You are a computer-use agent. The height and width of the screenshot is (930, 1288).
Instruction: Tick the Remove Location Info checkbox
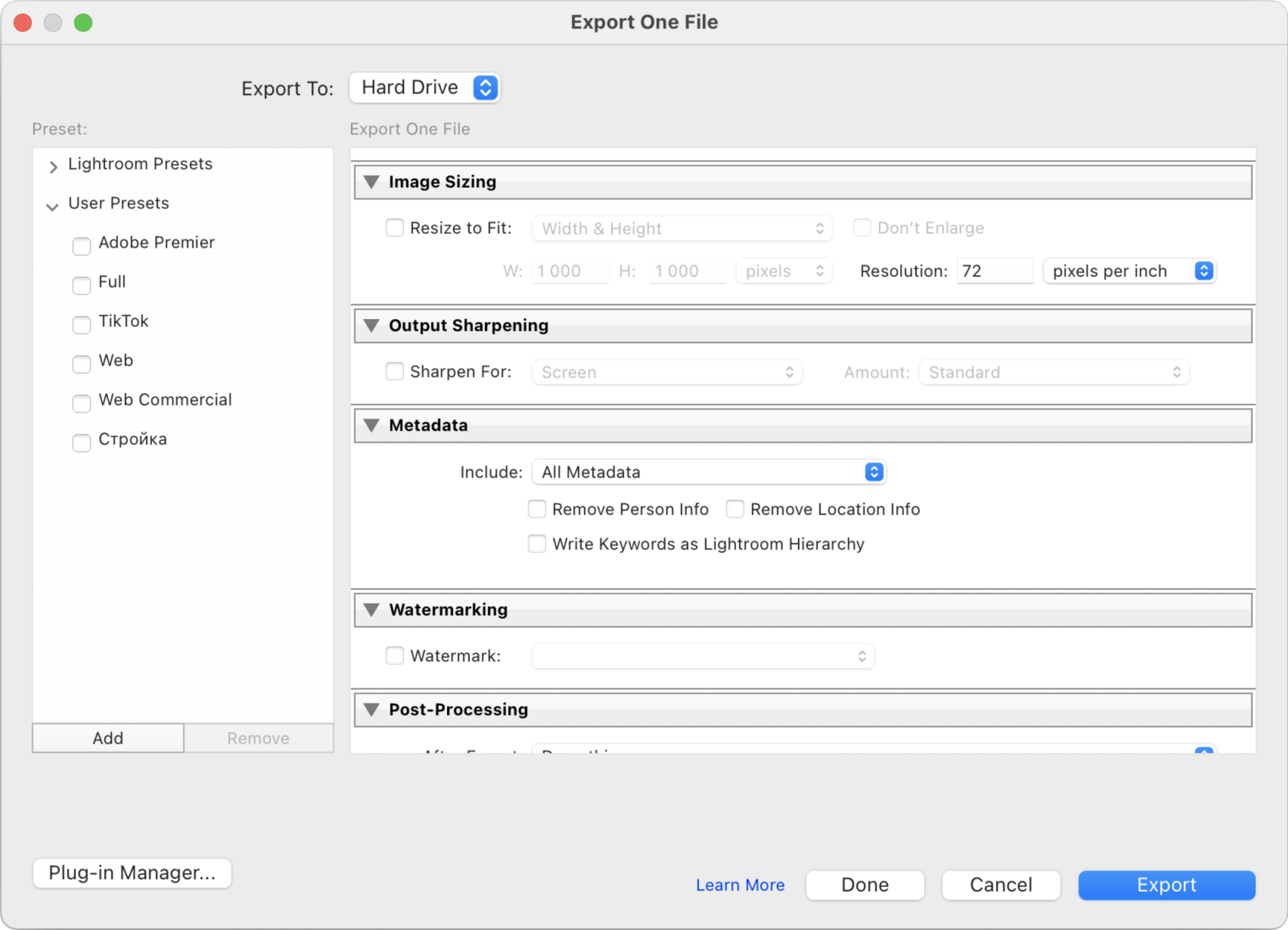click(735, 509)
